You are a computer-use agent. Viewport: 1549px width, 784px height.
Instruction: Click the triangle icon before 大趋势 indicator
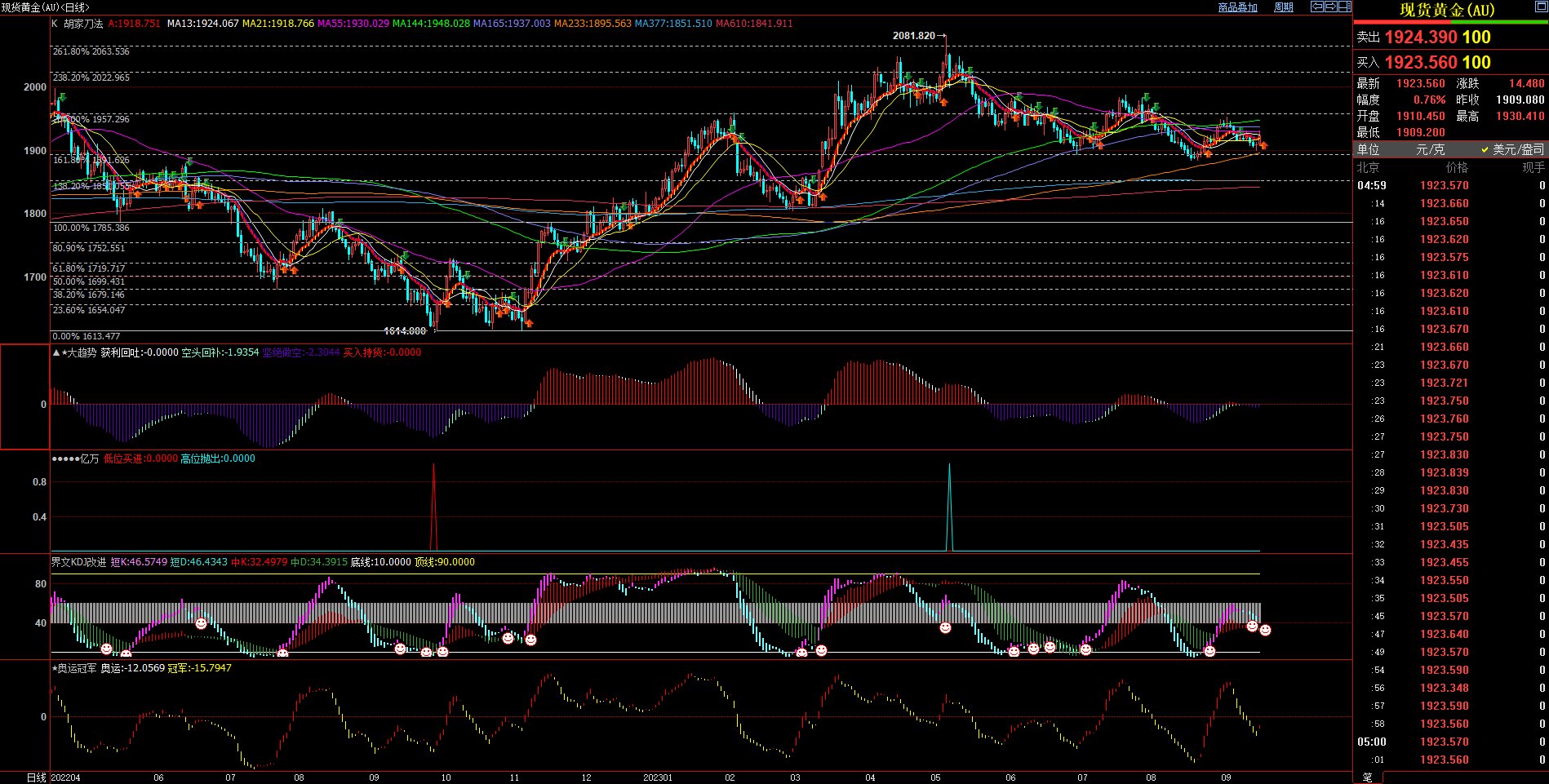[55, 353]
